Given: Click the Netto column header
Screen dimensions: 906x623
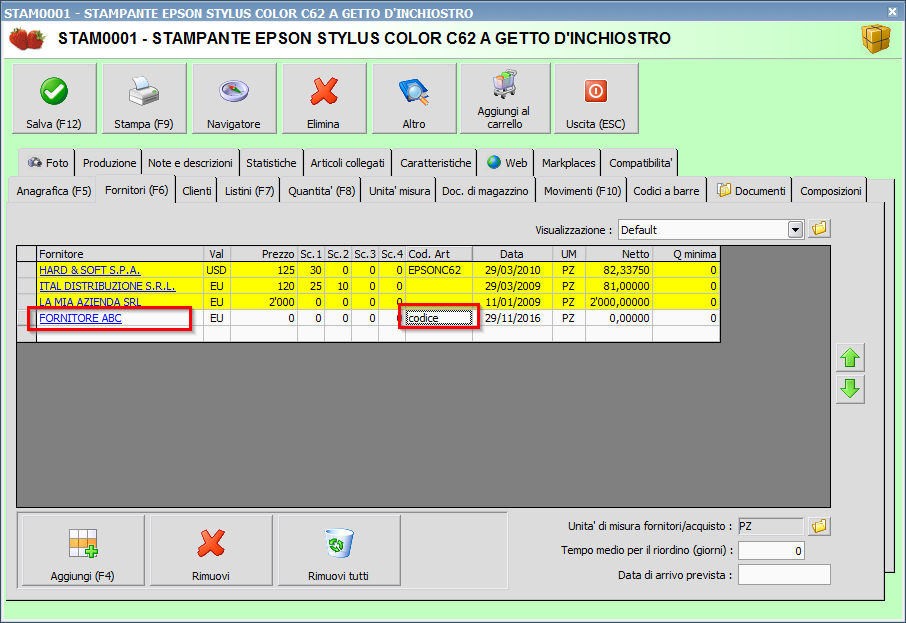Looking at the screenshot, I should tap(619, 254).
